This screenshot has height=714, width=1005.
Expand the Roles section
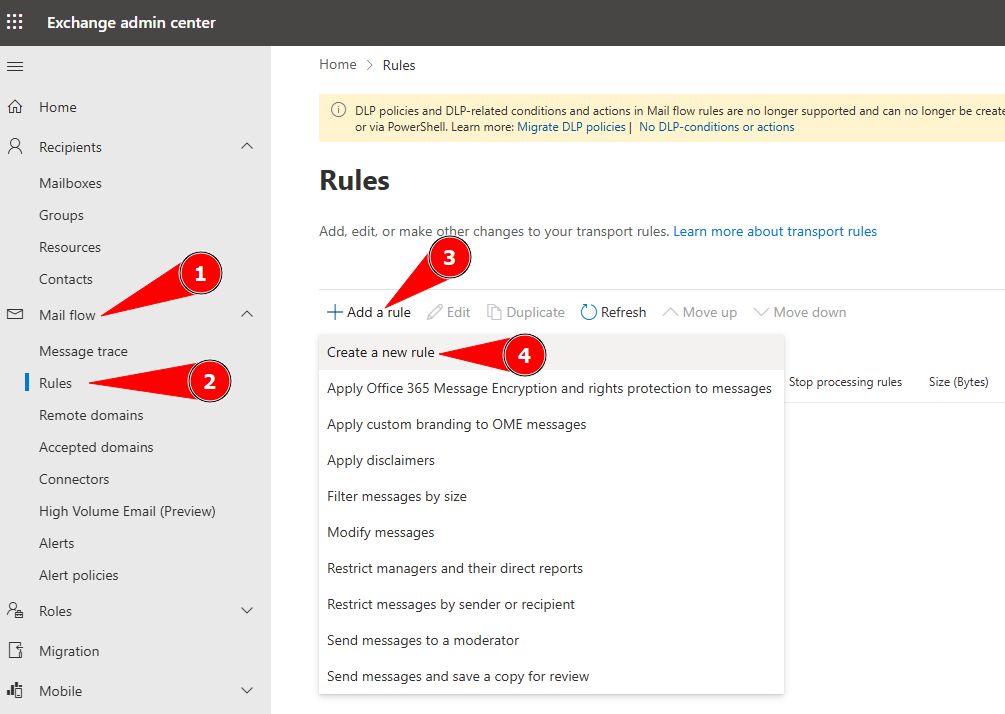coord(247,610)
